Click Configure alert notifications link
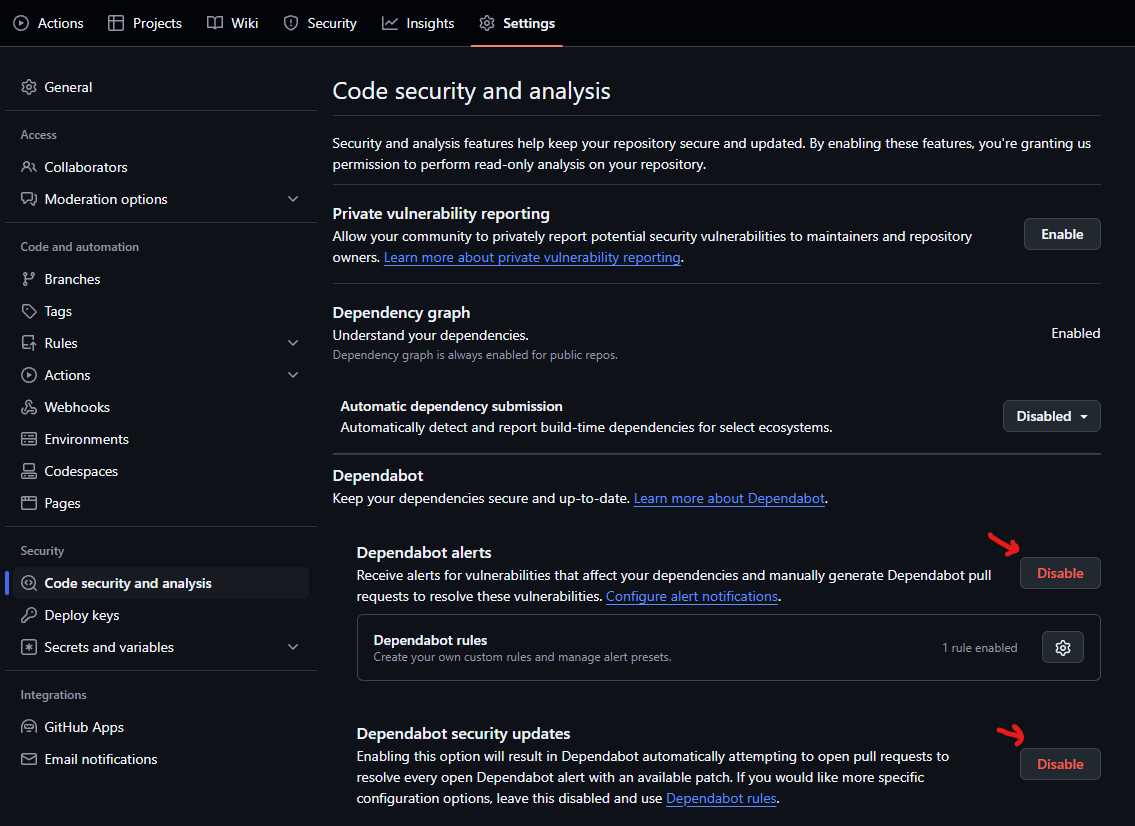This screenshot has width=1135, height=826. coord(692,596)
